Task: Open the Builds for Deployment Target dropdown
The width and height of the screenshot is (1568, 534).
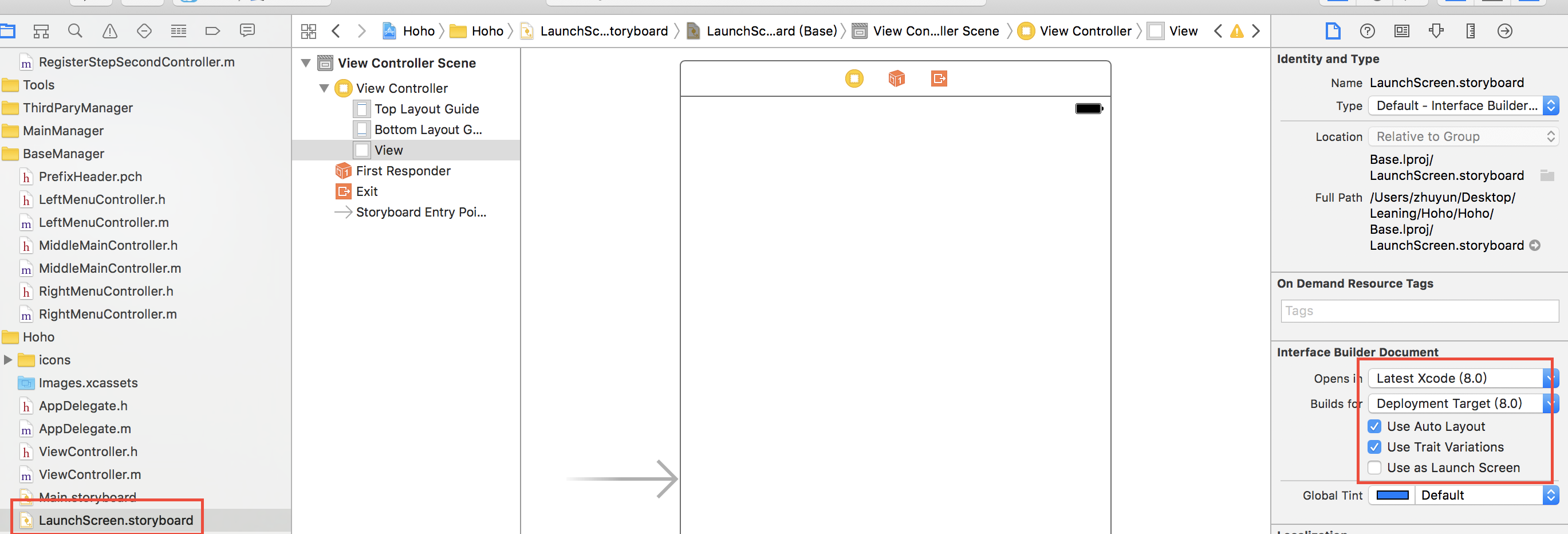Action: [1463, 404]
